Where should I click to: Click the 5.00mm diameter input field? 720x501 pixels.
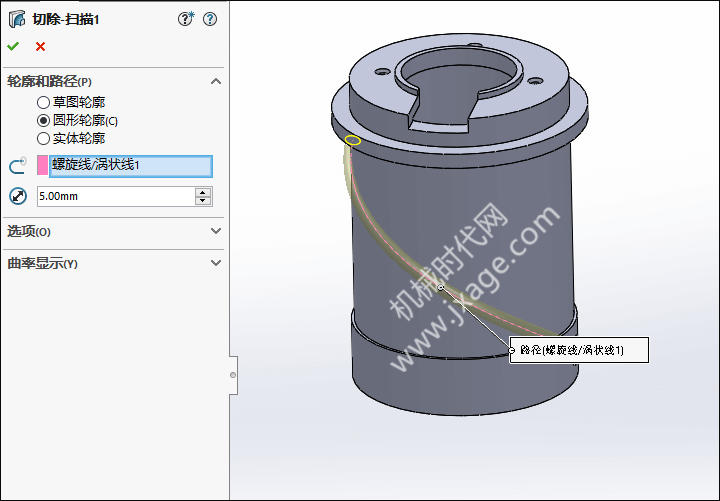pyautogui.click(x=116, y=196)
